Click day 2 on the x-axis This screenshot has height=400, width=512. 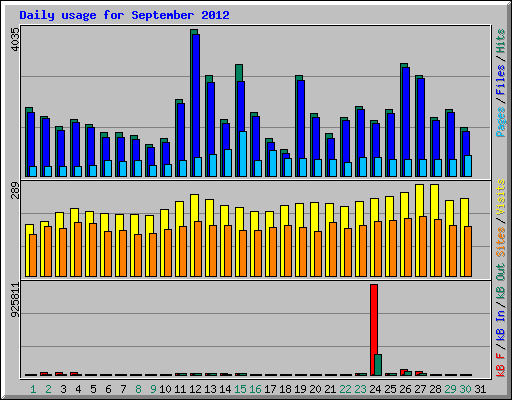click(48, 389)
